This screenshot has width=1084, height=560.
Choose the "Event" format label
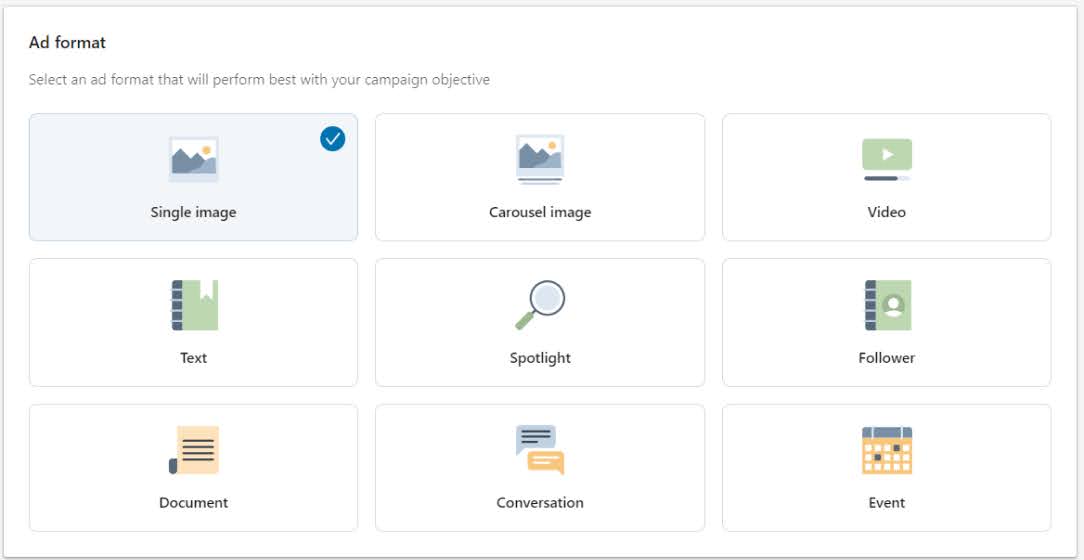887,503
